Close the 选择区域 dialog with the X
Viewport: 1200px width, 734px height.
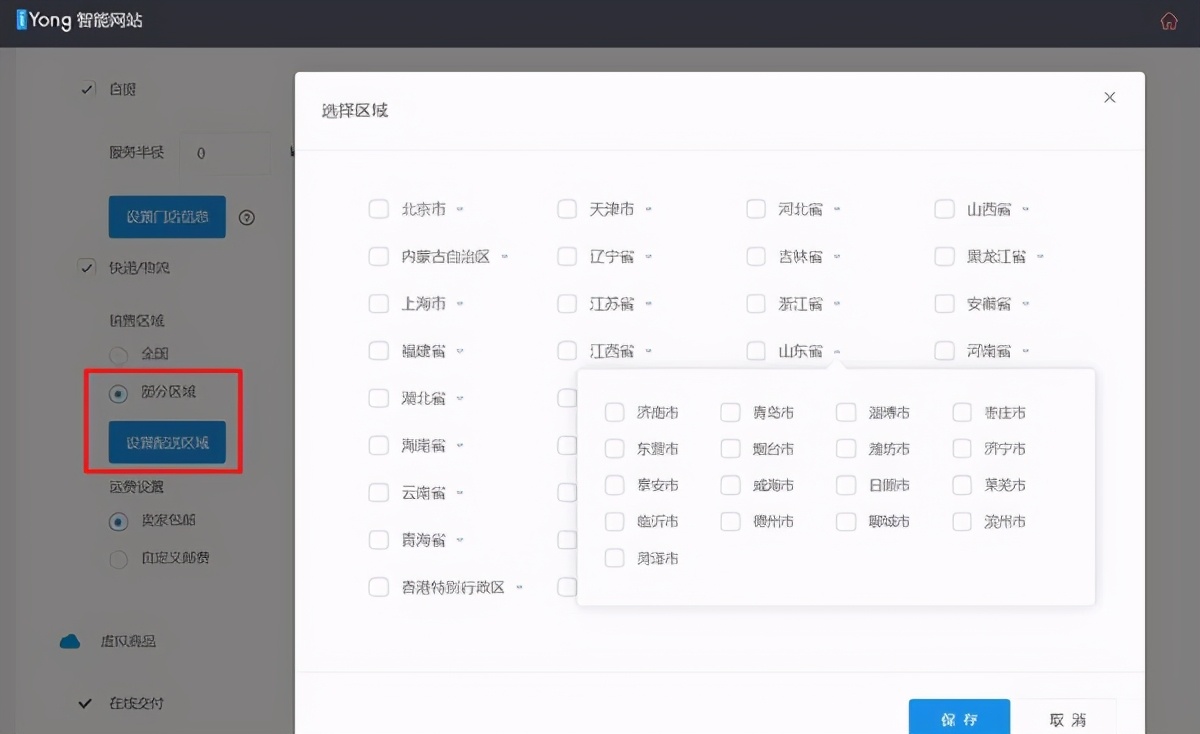coord(1109,97)
